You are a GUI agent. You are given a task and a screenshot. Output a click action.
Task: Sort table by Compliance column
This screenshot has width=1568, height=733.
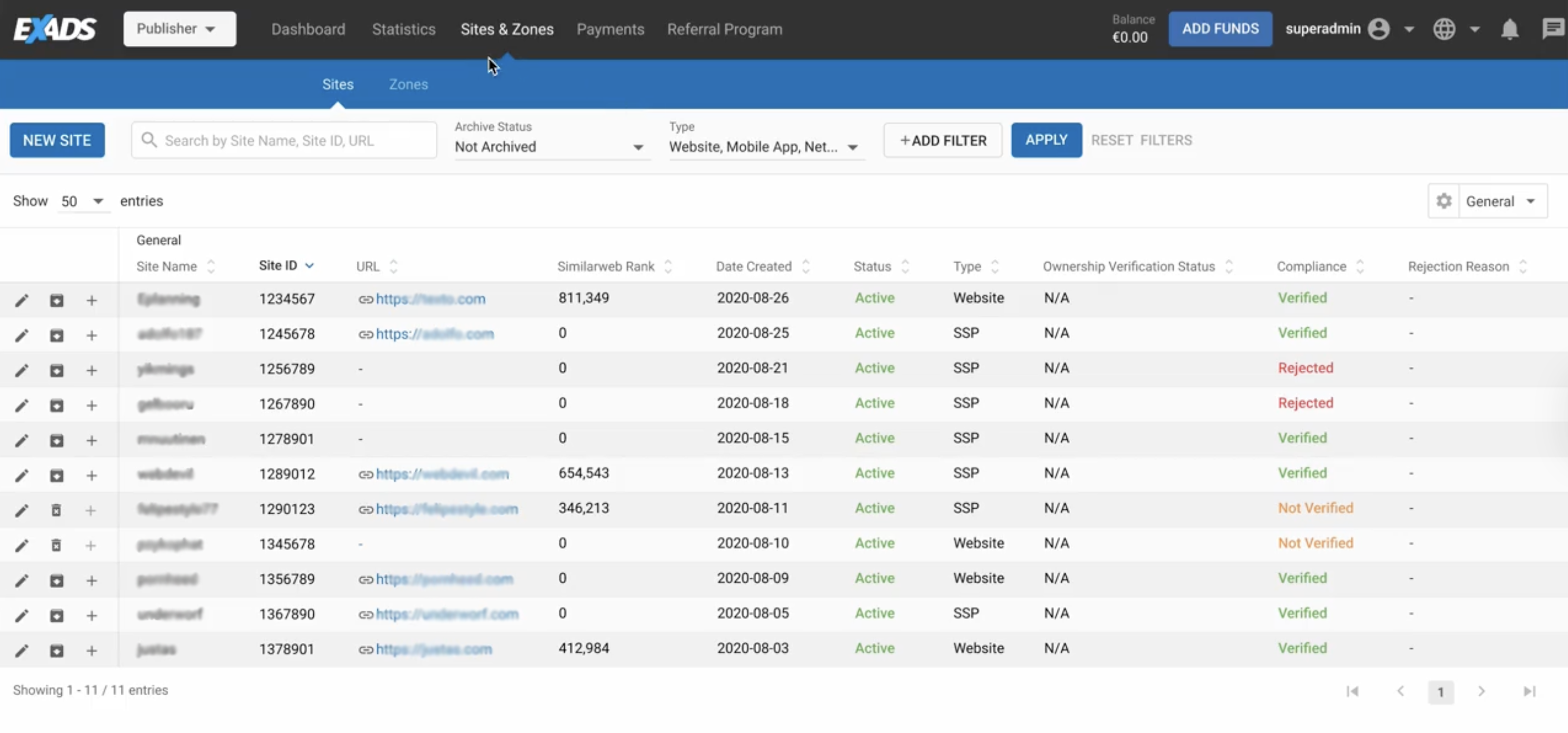[x=1320, y=266]
